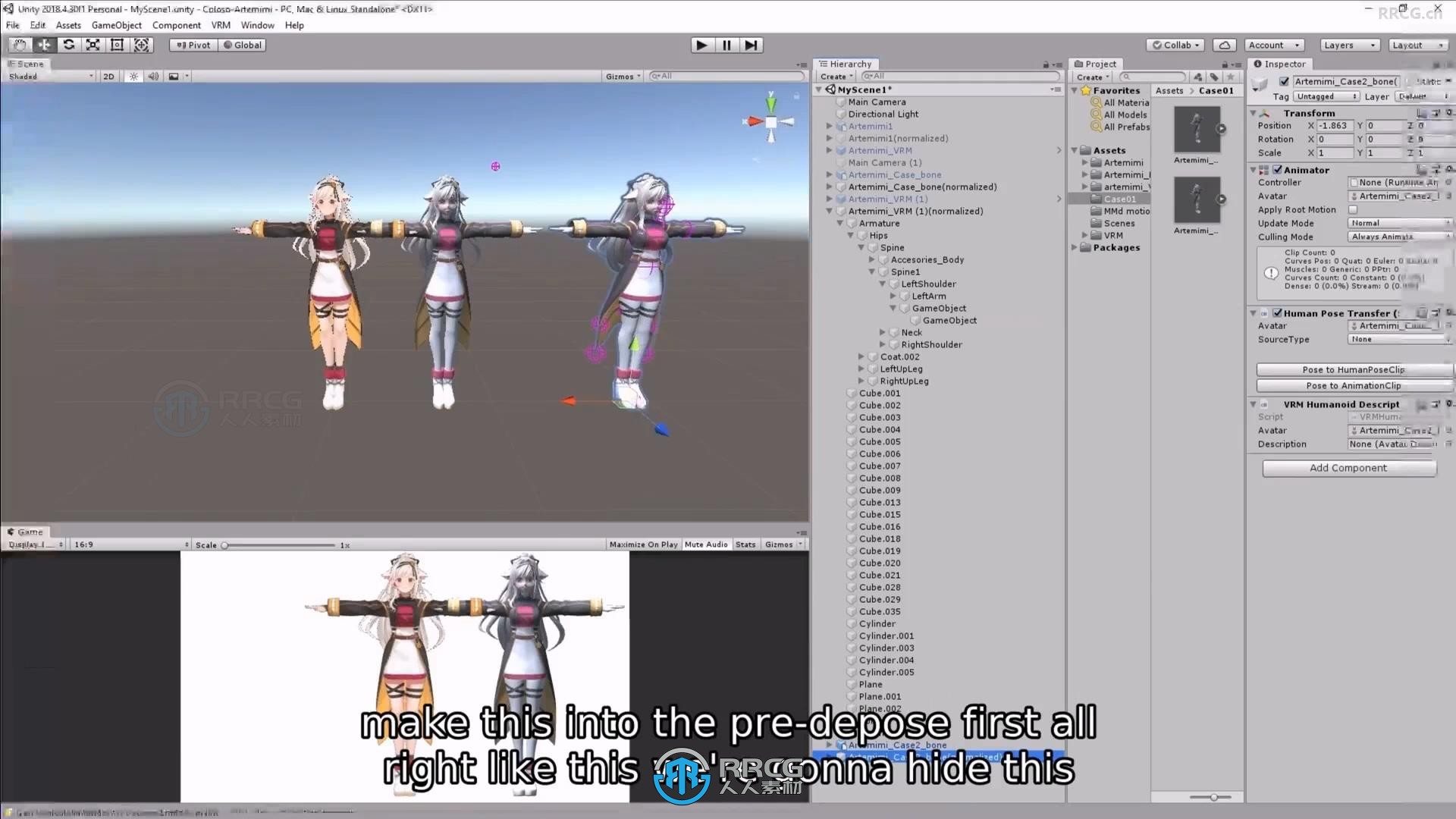
Task: Switch to the Hierarchy tab
Action: point(846,64)
